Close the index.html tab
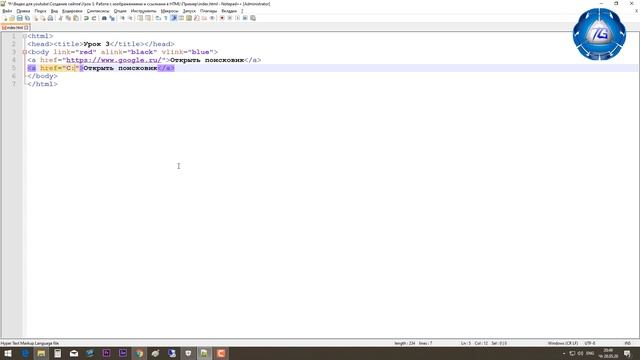This screenshot has width=640, height=360. (27, 27)
